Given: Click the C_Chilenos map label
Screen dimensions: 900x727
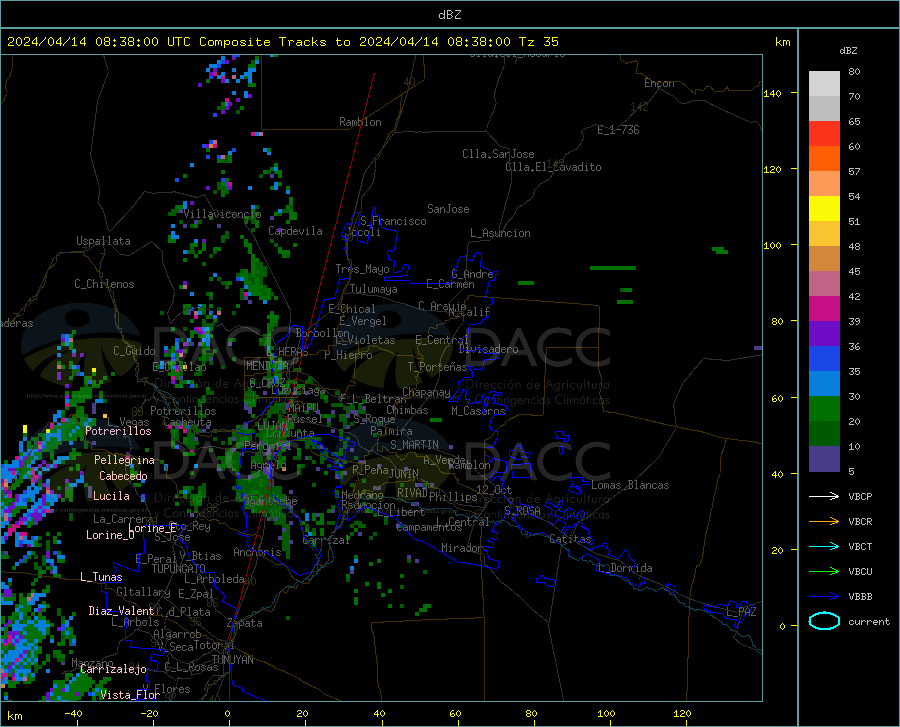Looking at the screenshot, I should [x=104, y=284].
